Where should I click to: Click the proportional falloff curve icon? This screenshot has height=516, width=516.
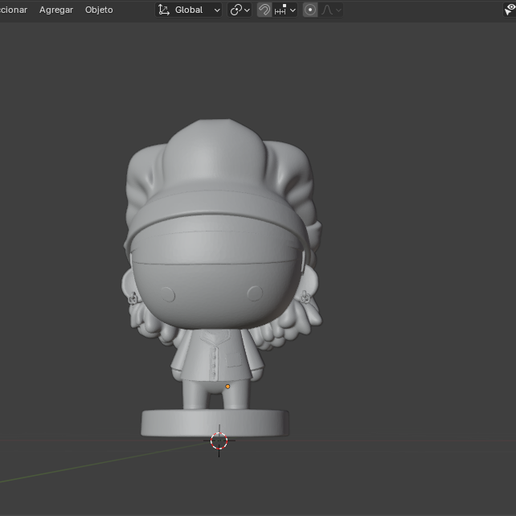coord(327,10)
